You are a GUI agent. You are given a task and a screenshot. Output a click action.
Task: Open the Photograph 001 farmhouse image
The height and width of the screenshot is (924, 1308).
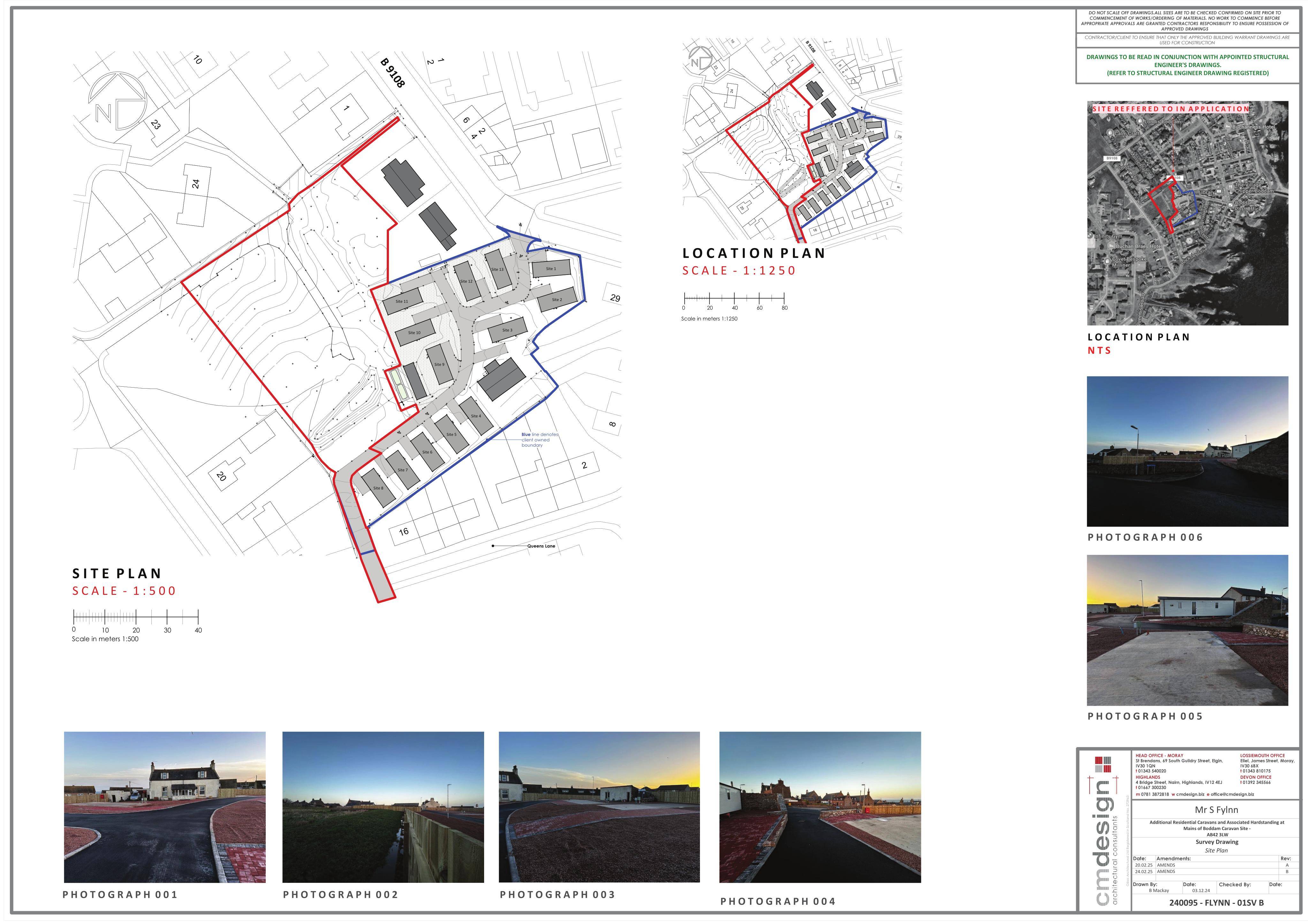[x=165, y=807]
